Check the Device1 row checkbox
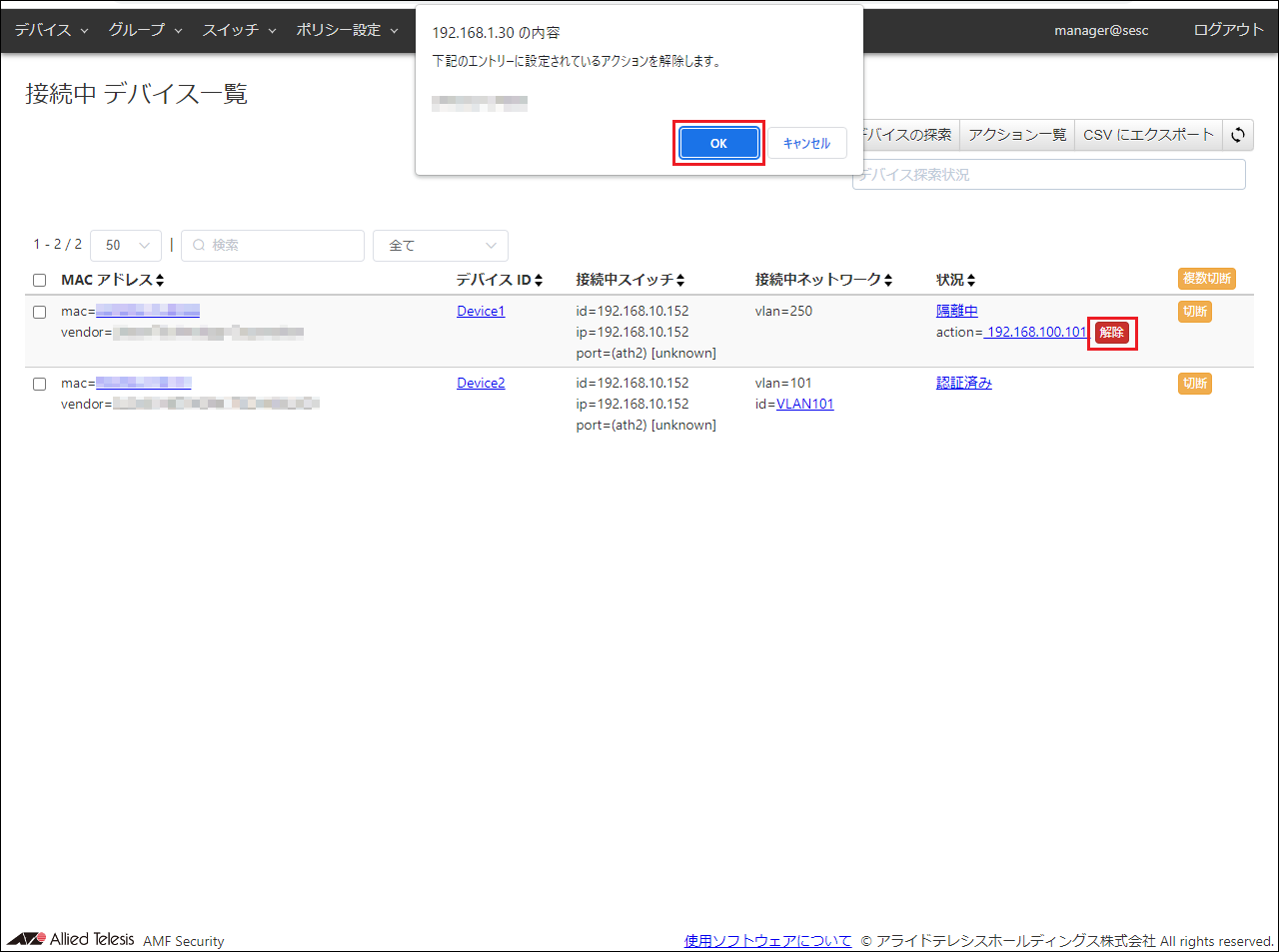 pyautogui.click(x=40, y=312)
